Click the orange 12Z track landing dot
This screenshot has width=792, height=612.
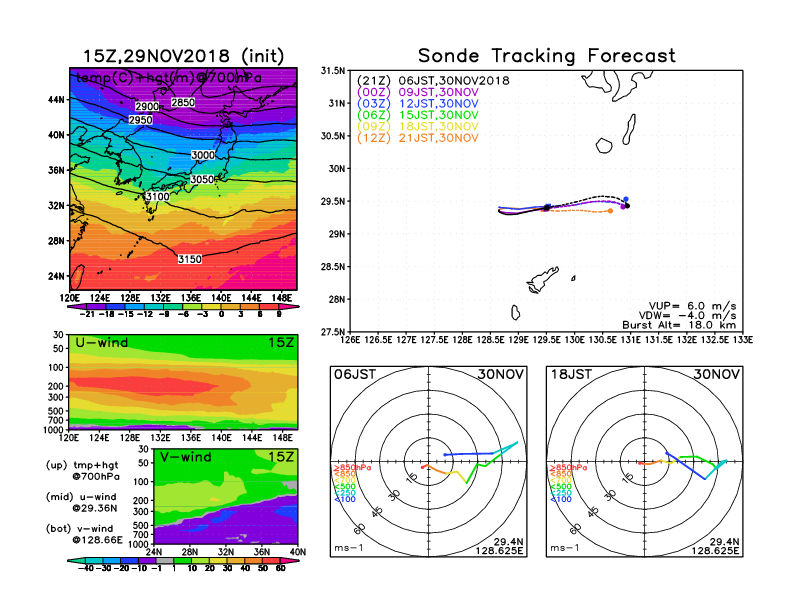tap(611, 211)
